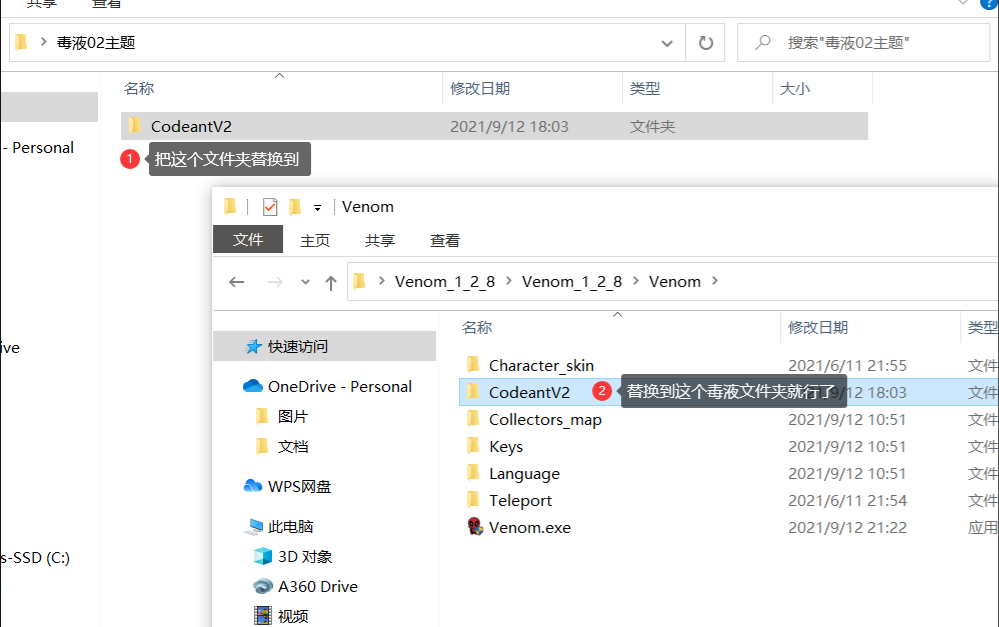Viewport: 999px width, 627px height.
Task: Select Character_skin folder
Action: coord(541,365)
